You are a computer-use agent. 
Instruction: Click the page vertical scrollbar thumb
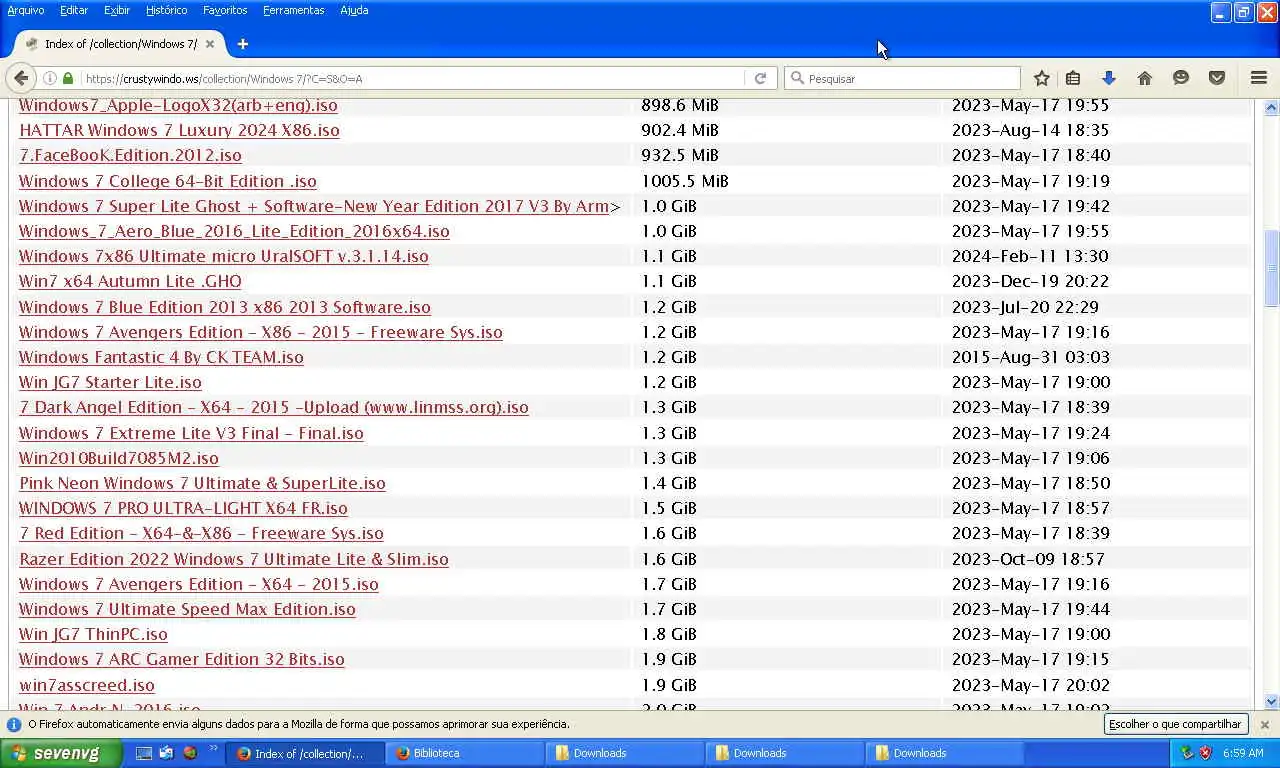pos(1271,268)
